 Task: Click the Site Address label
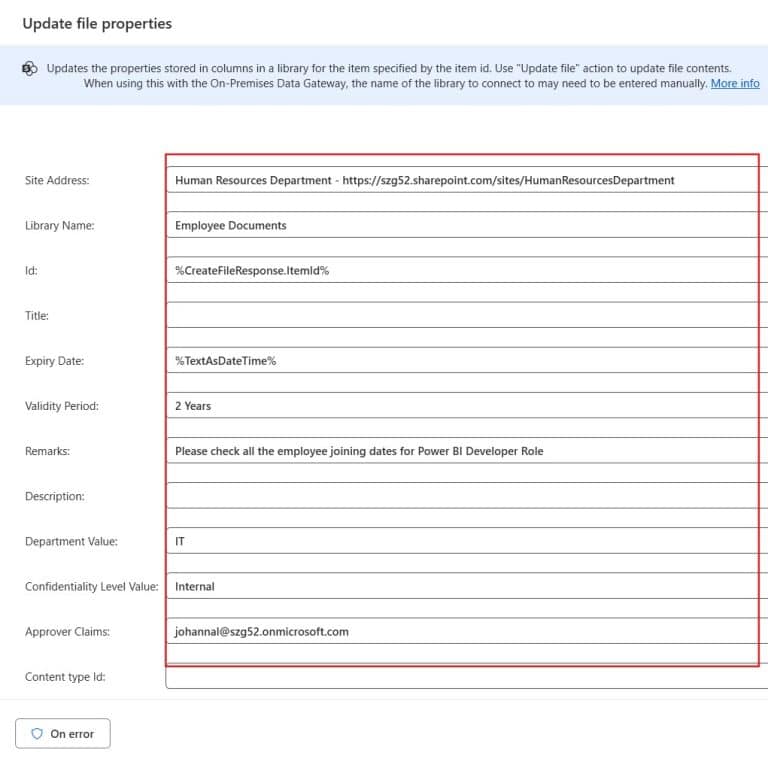tap(57, 180)
